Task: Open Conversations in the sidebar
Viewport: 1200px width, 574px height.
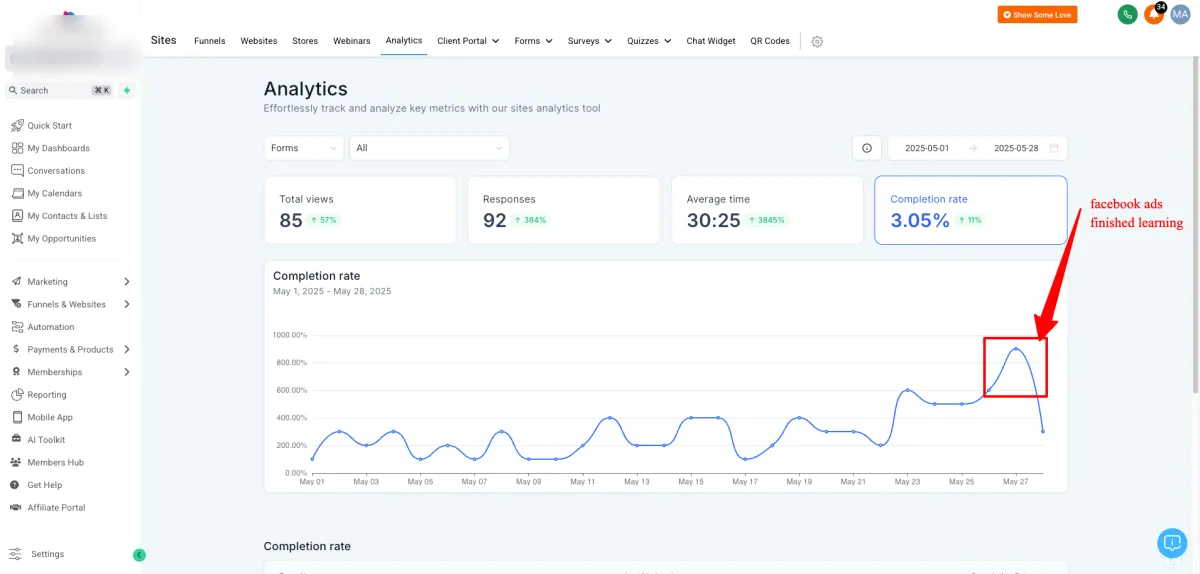Action: (55, 171)
